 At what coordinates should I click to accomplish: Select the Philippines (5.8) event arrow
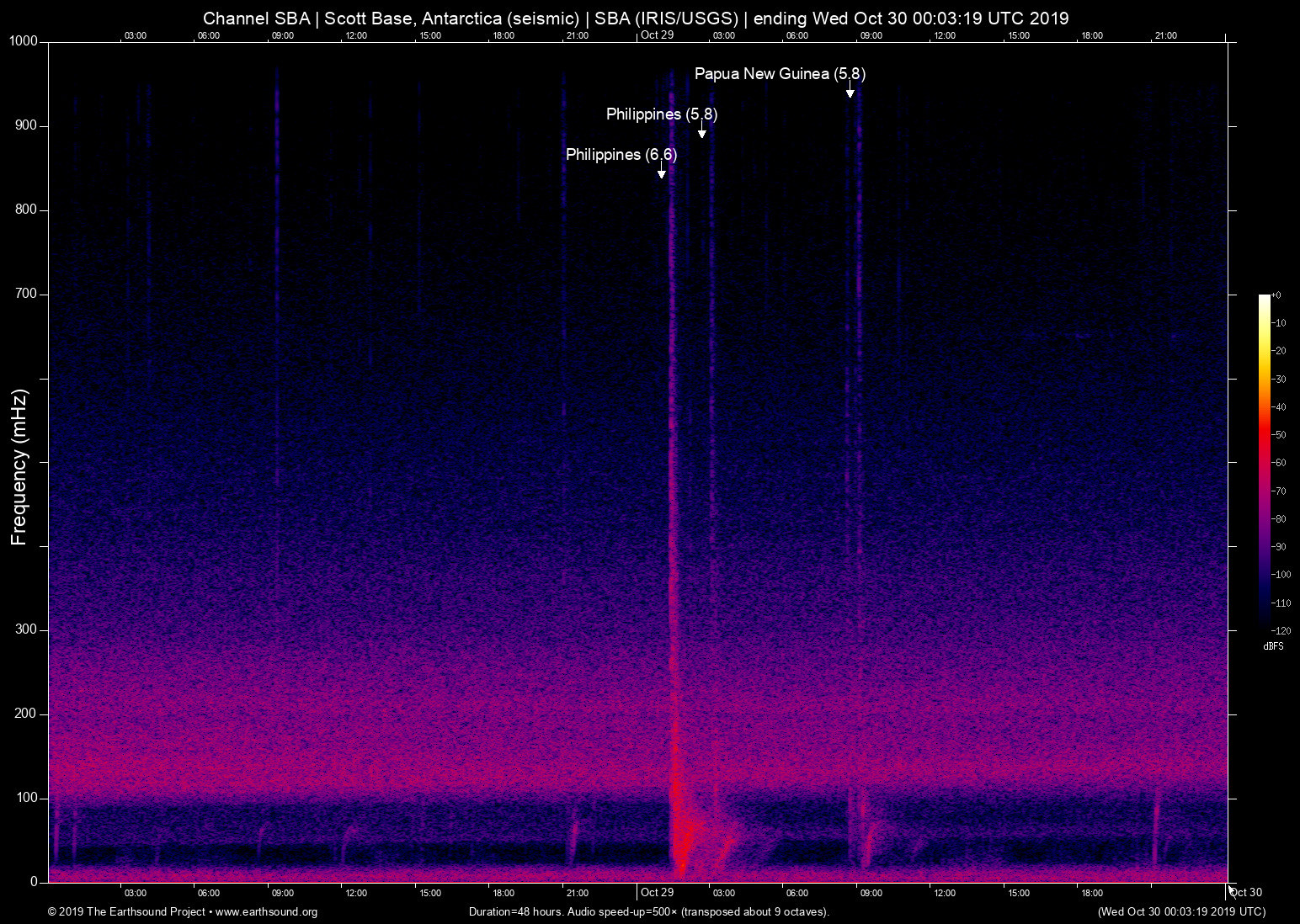[x=702, y=132]
